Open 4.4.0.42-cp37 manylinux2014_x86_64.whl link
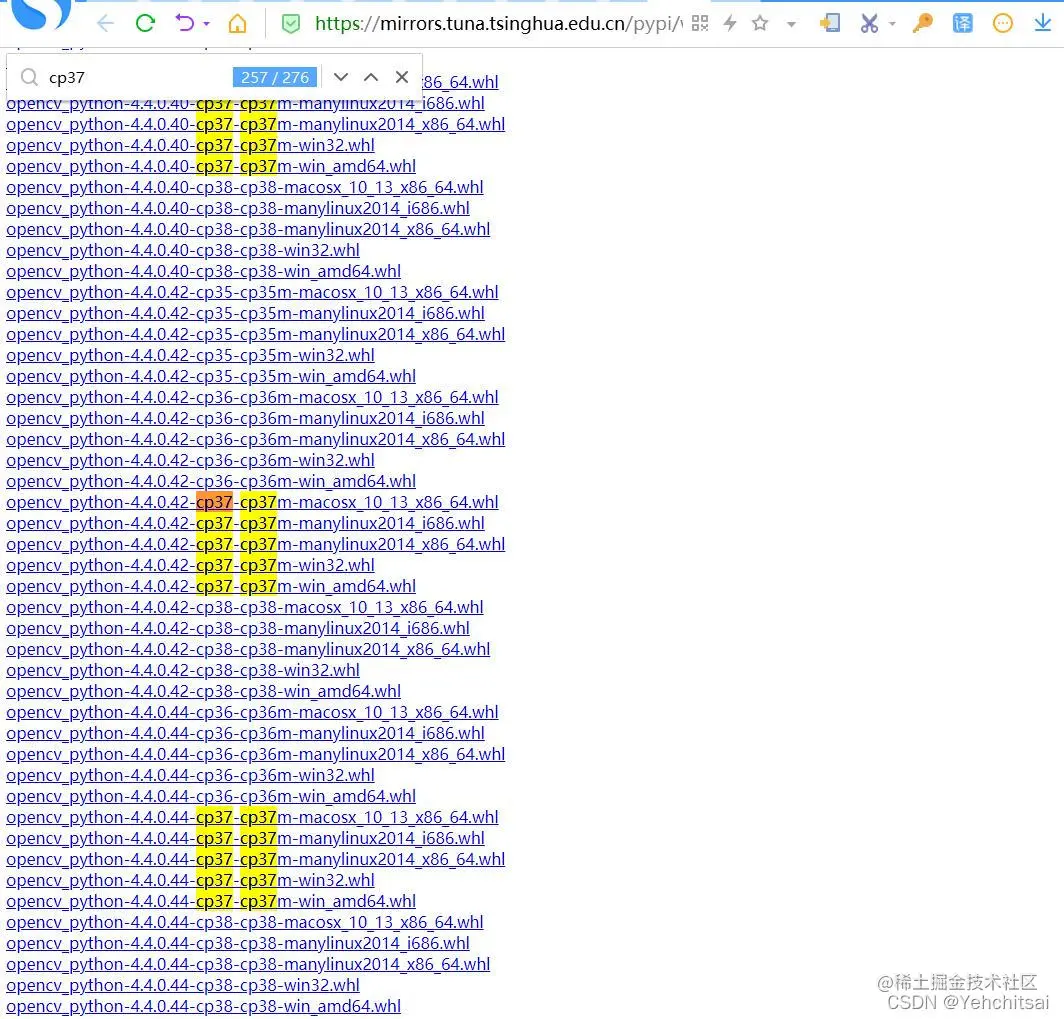 tap(256, 545)
